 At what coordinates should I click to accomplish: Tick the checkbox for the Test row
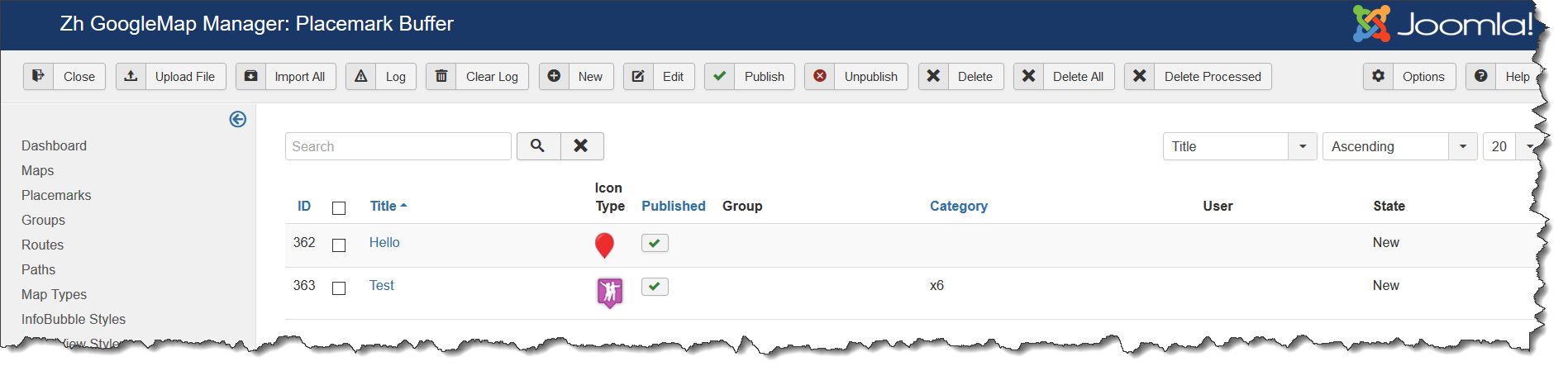pyautogui.click(x=339, y=288)
